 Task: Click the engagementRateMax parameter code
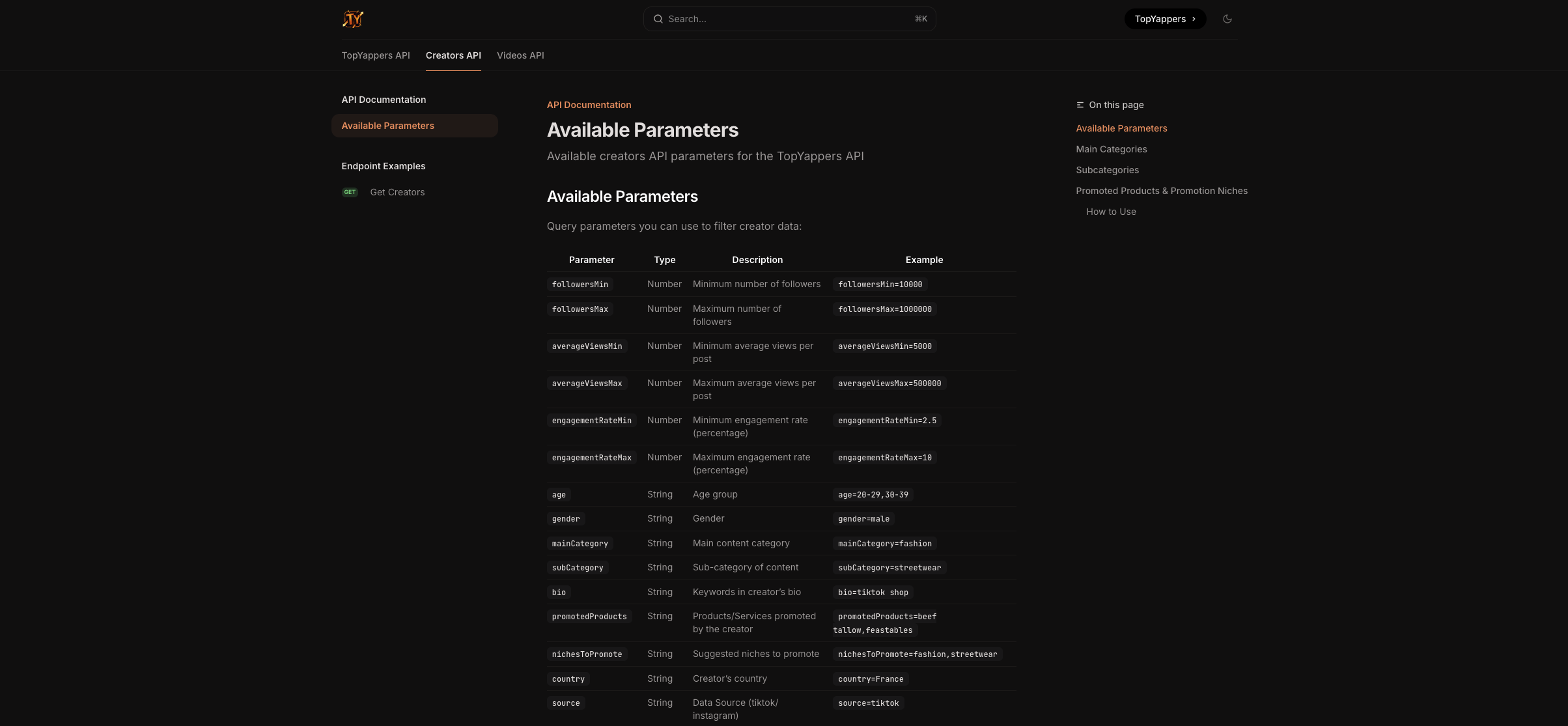592,458
